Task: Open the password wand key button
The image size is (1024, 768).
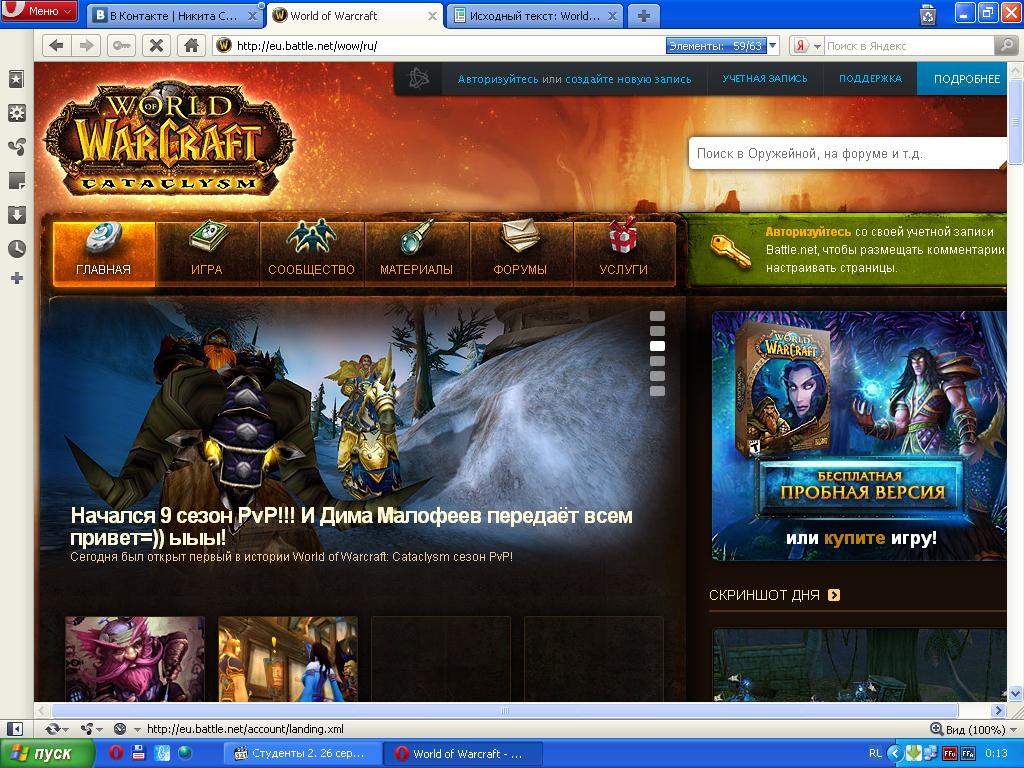Action: click(x=121, y=45)
